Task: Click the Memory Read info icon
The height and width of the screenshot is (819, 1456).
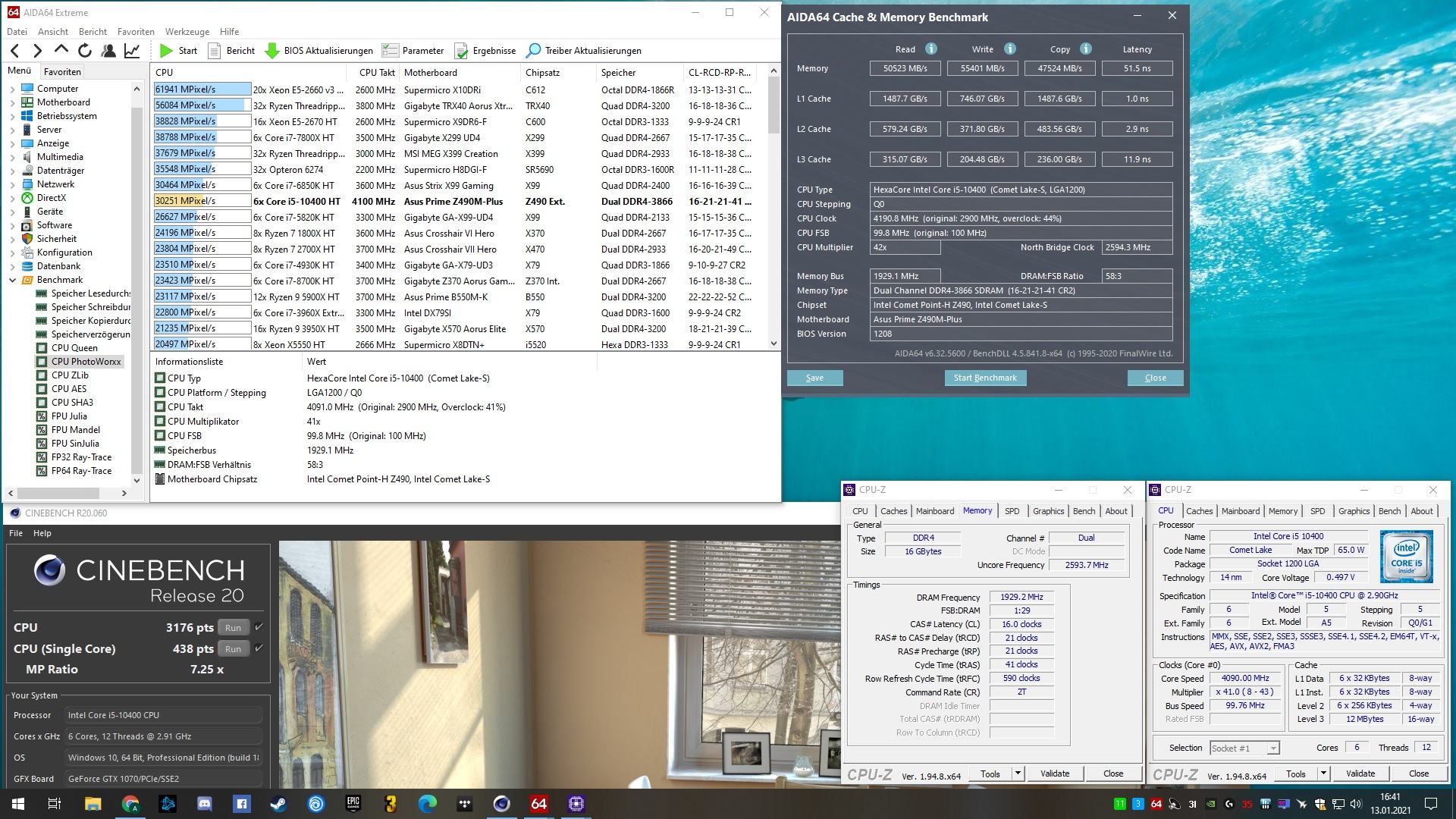Action: tap(930, 49)
